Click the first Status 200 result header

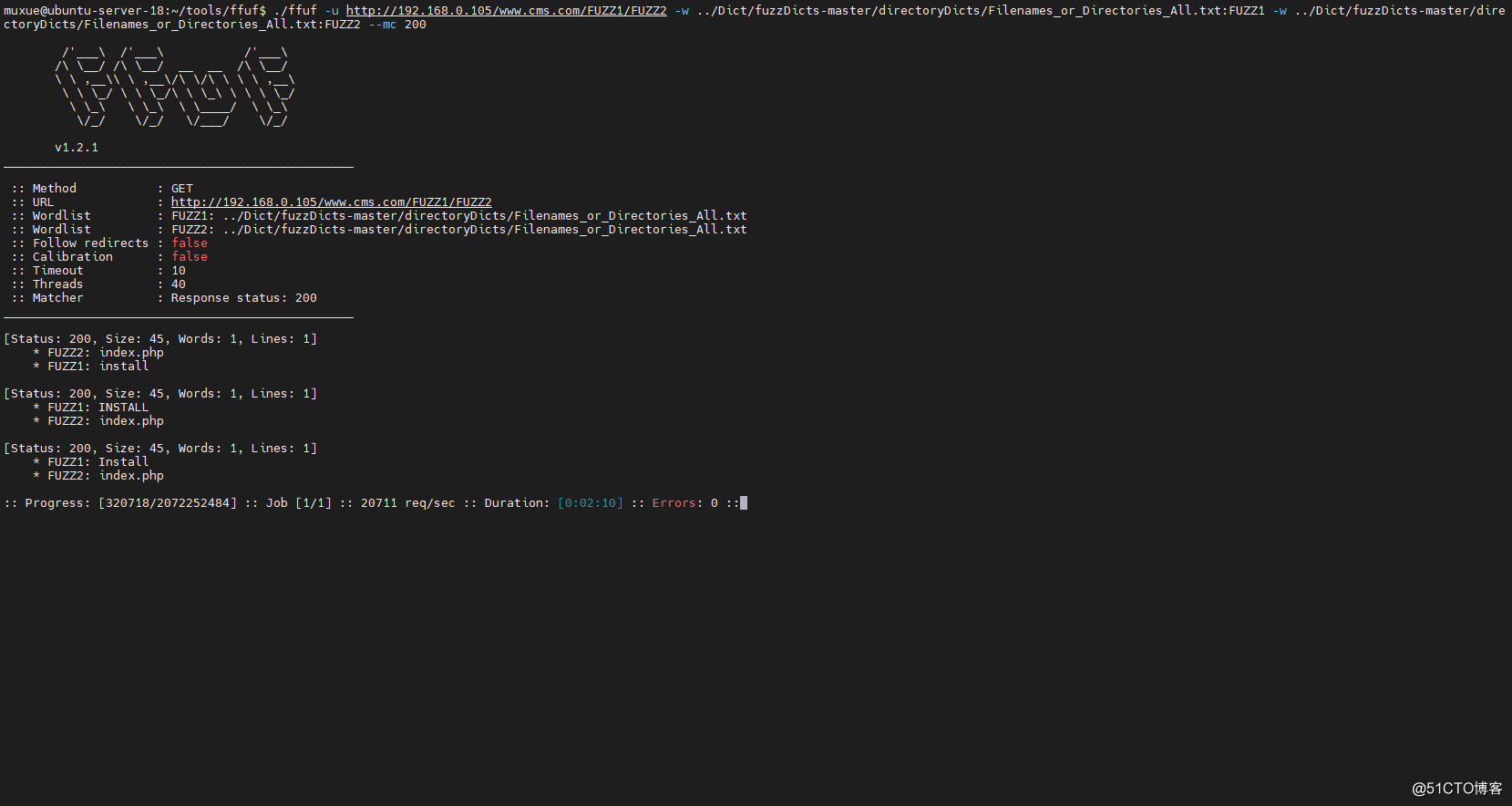pos(160,339)
